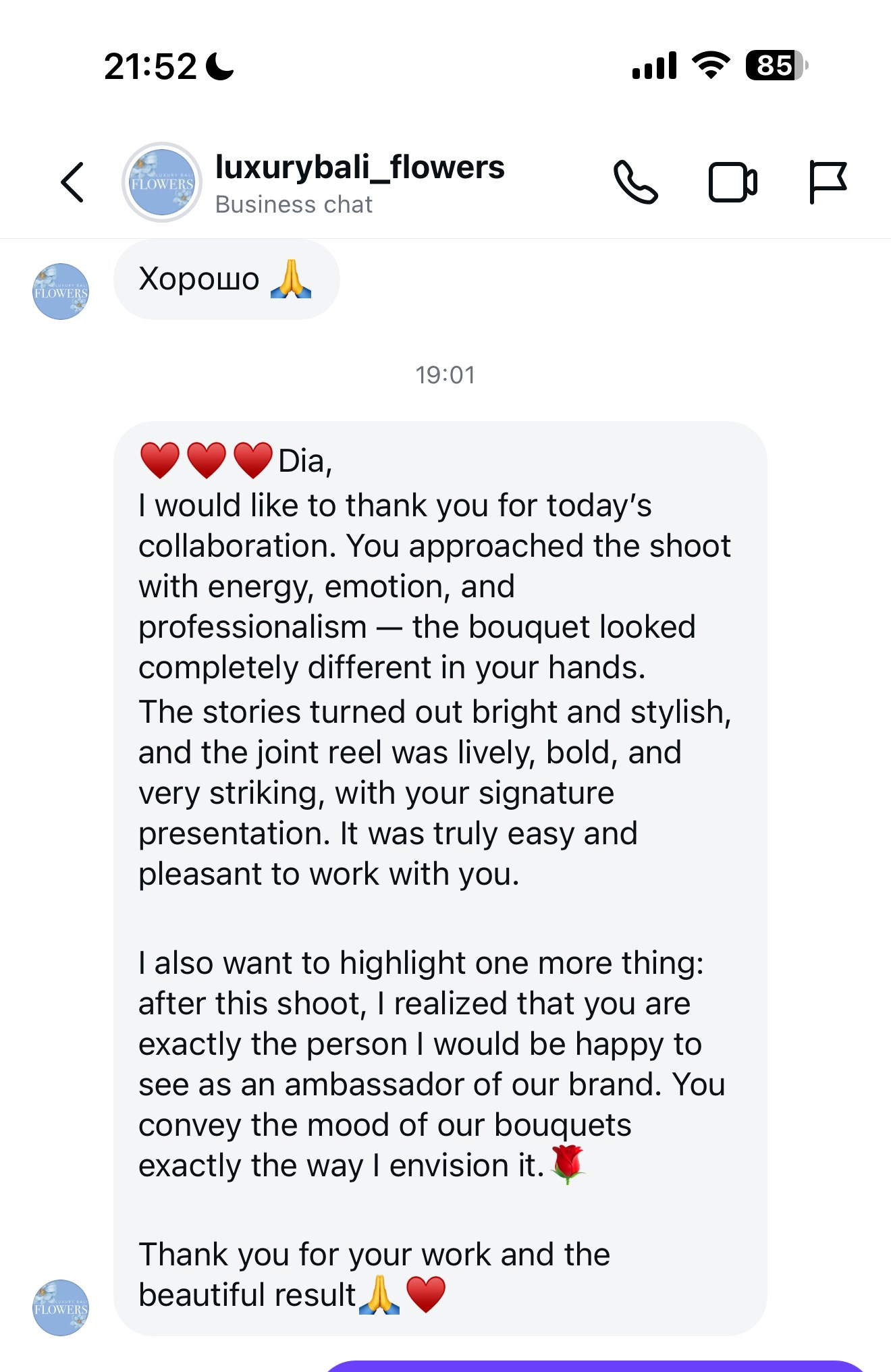Tap the avatar beside the long message's end
This screenshot has width=891, height=1372.
click(x=61, y=1308)
